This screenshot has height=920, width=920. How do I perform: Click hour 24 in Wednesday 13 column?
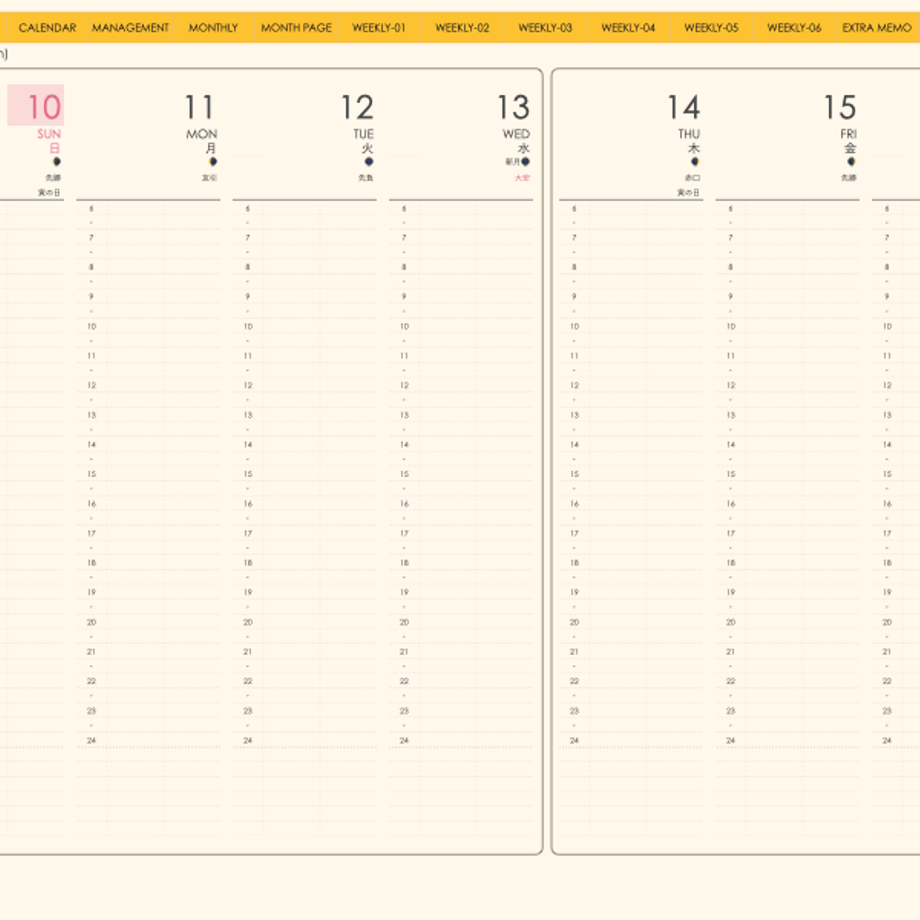404,740
